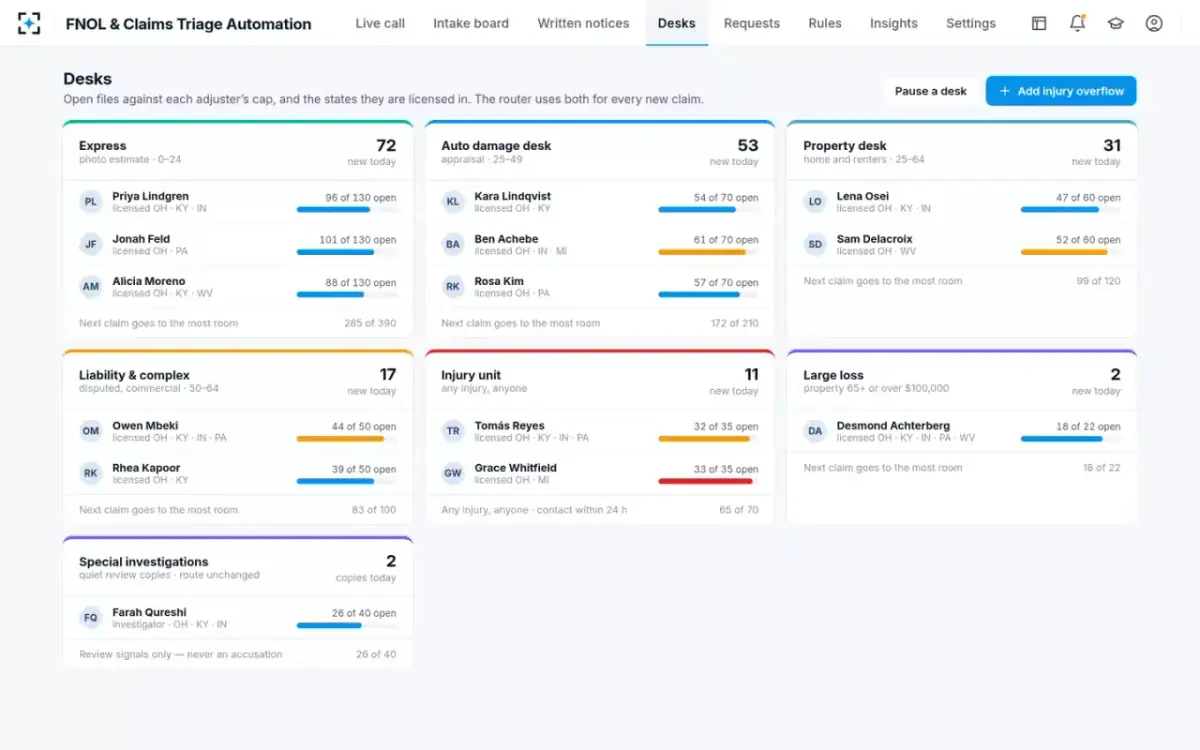Click 'Review signals only — never an accusation'
Viewport: 1200px width, 750px height.
click(x=181, y=654)
